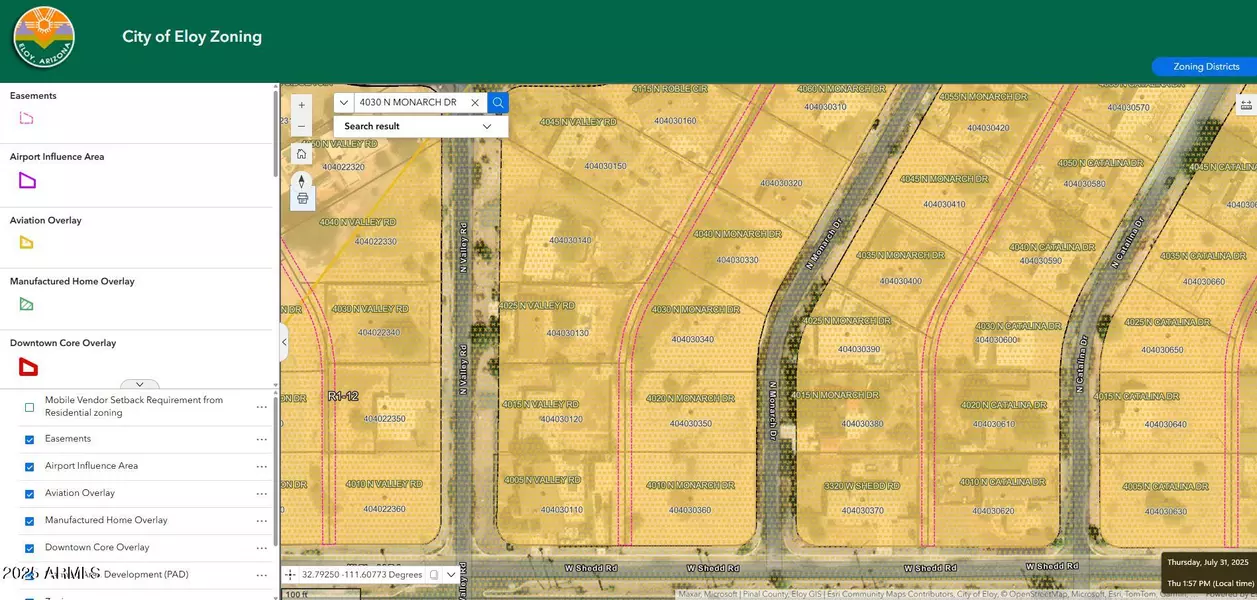This screenshot has width=1257, height=600.
Task: Click the City of Eloy logo
Action: (44, 38)
